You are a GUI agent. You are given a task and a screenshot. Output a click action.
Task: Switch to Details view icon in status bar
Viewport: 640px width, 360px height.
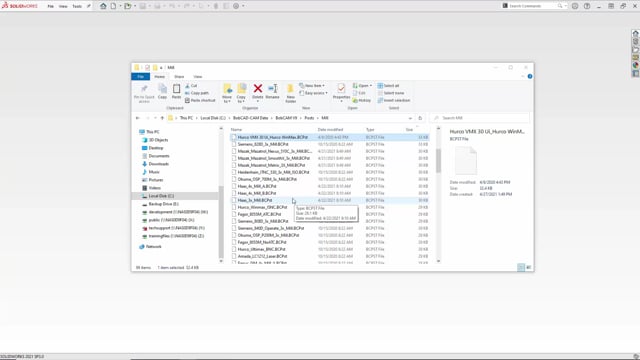521,267
